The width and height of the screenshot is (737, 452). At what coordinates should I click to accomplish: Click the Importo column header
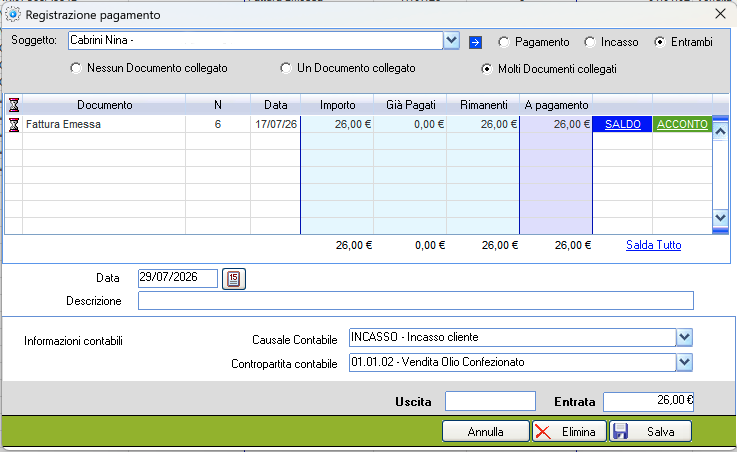(337, 105)
